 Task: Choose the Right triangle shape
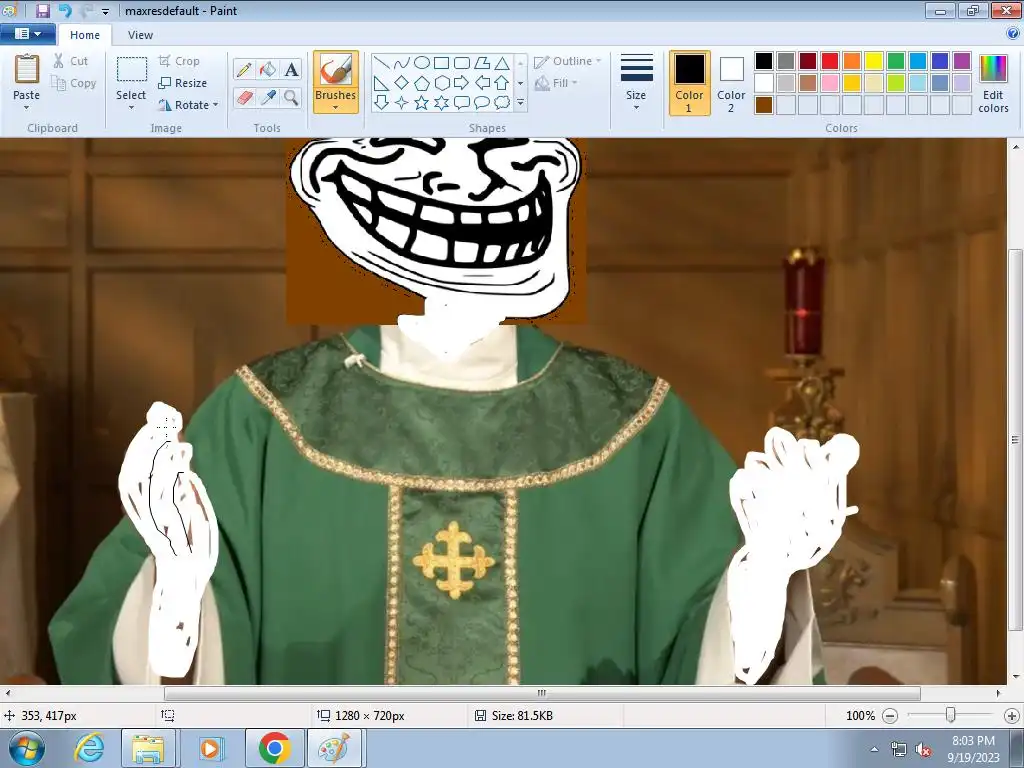pyautogui.click(x=381, y=83)
